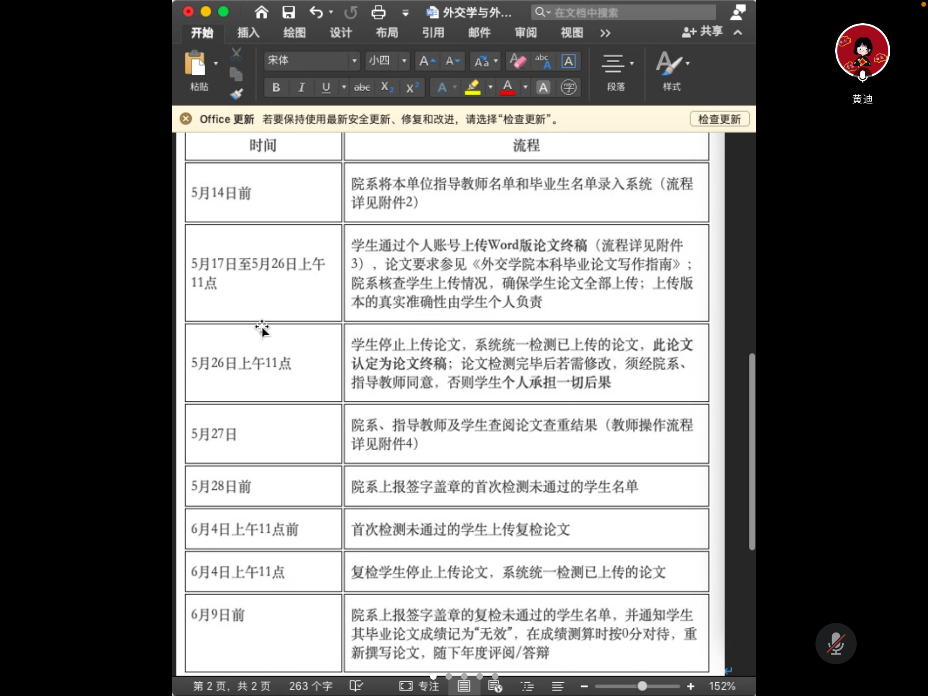928x696 pixels.
Task: Toggle Bold formatting
Action: 276,88
